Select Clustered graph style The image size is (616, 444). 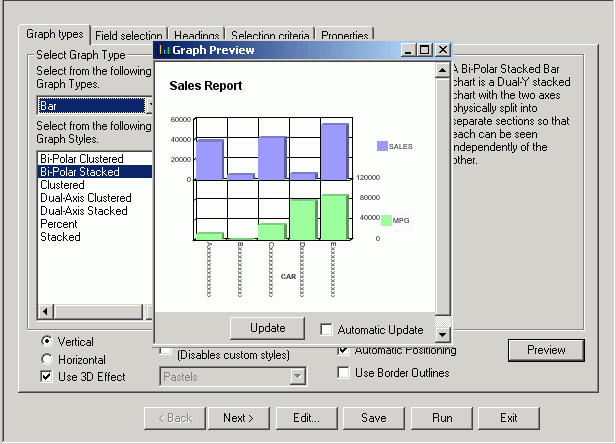[x=95, y=185]
